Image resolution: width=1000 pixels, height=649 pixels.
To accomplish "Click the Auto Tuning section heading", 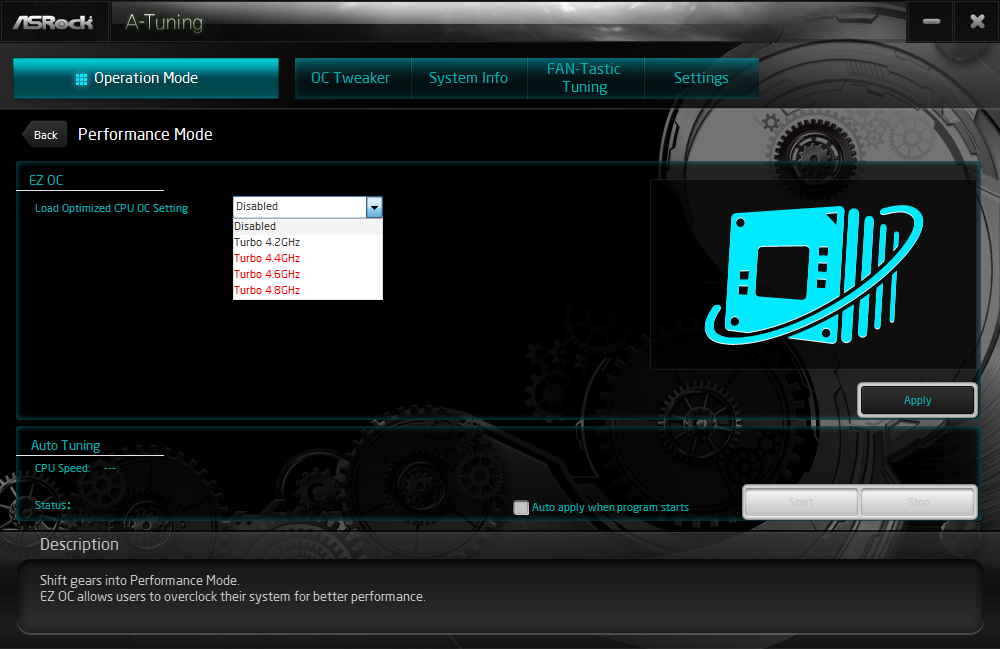I will pos(66,446).
